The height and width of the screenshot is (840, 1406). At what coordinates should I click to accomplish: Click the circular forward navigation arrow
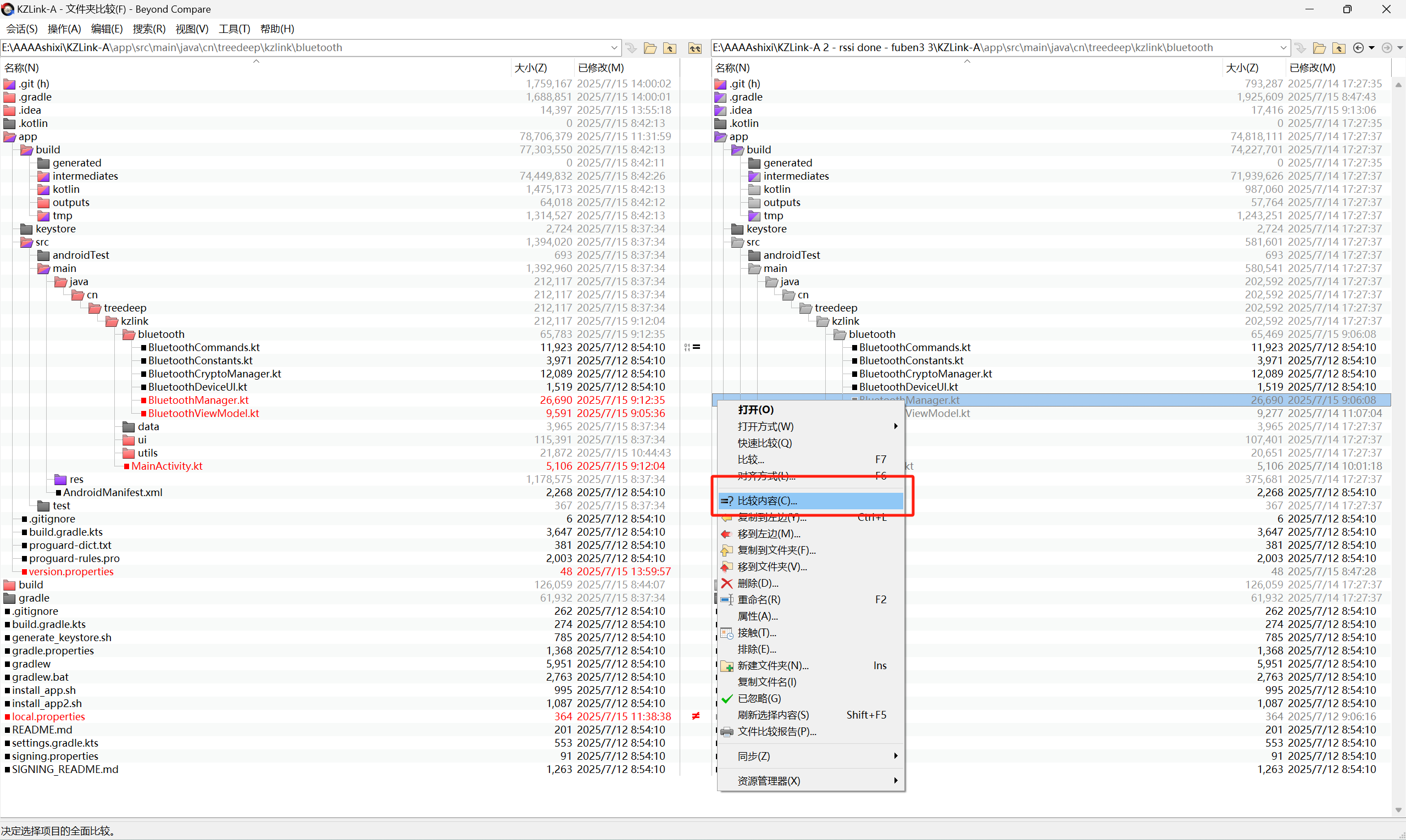[1386, 48]
